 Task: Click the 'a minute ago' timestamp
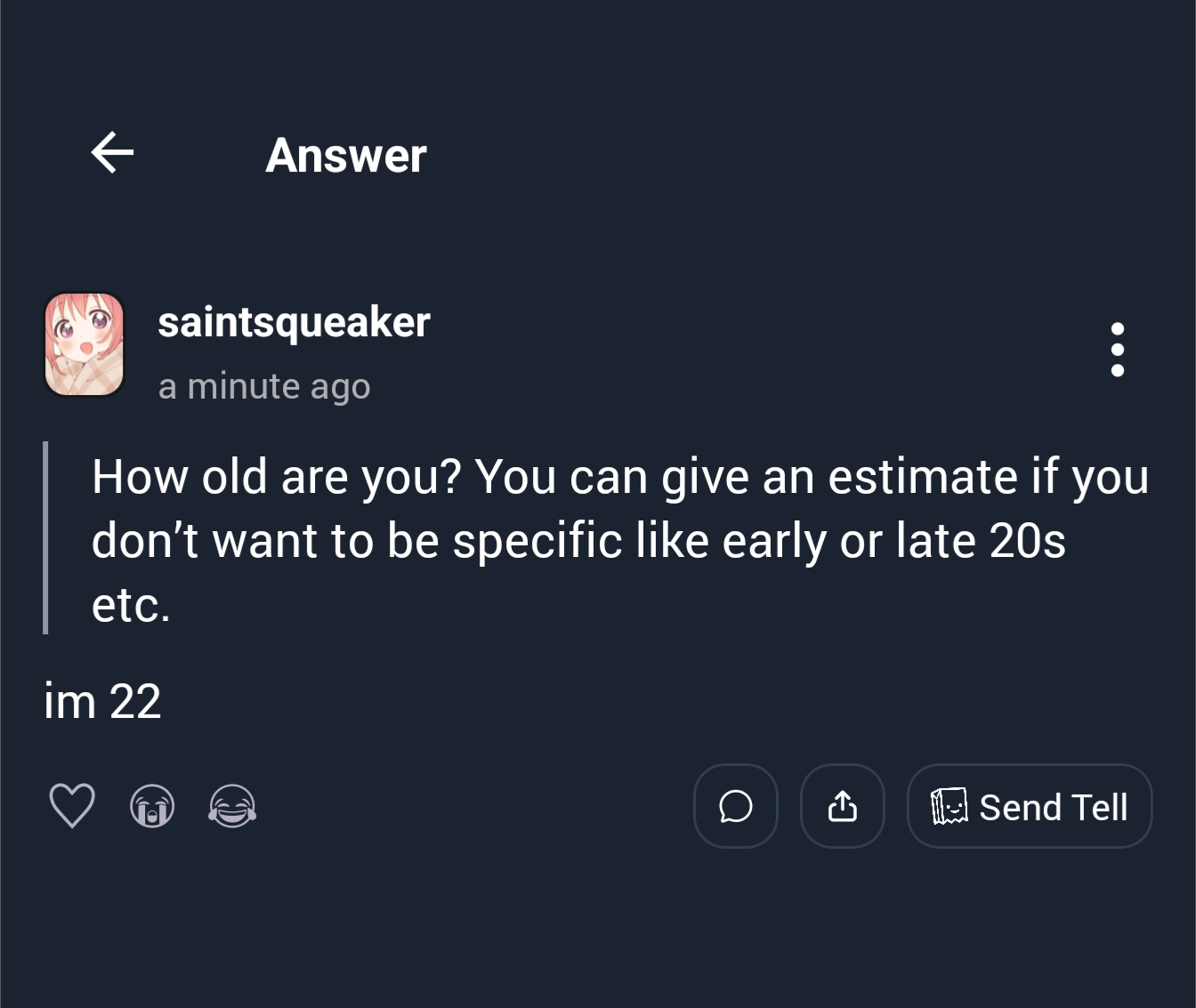click(264, 387)
